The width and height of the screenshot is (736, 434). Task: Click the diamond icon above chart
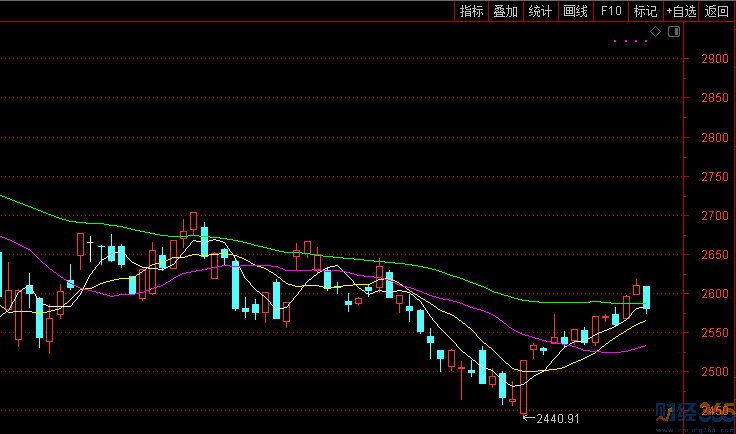point(655,31)
